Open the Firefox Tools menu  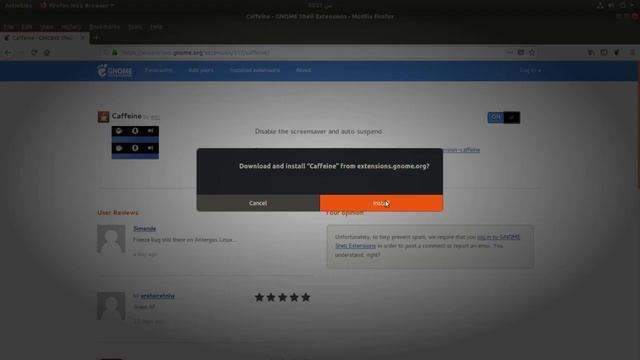point(135,27)
